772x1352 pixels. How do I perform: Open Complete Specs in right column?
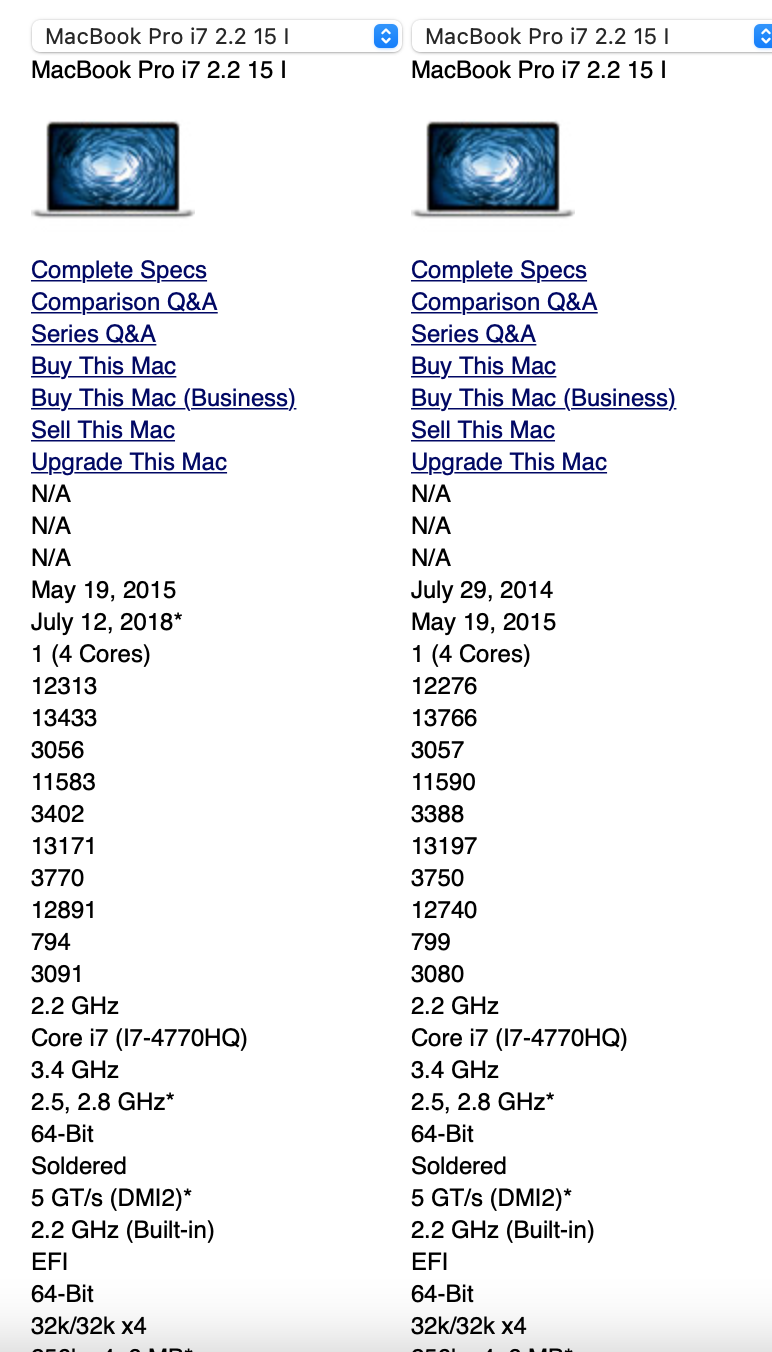[499, 270]
